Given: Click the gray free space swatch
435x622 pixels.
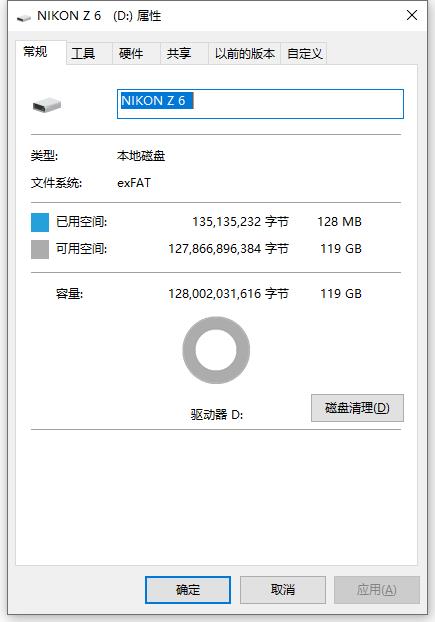Looking at the screenshot, I should coord(40,249).
